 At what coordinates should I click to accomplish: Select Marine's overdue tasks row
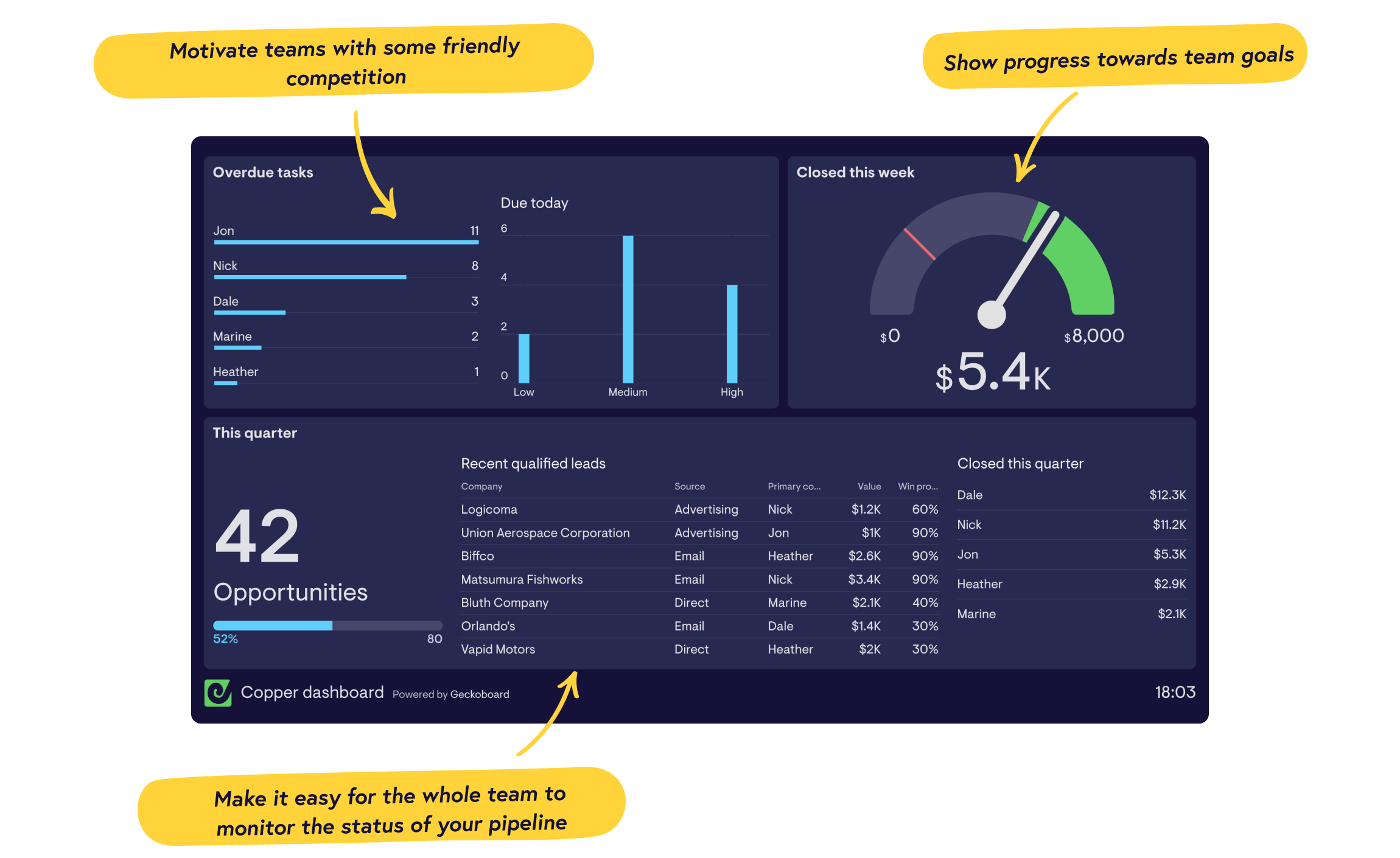coord(346,340)
